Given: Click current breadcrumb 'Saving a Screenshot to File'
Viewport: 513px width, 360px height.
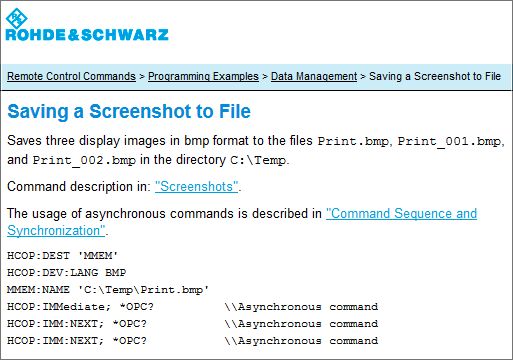Looking at the screenshot, I should (435, 76).
